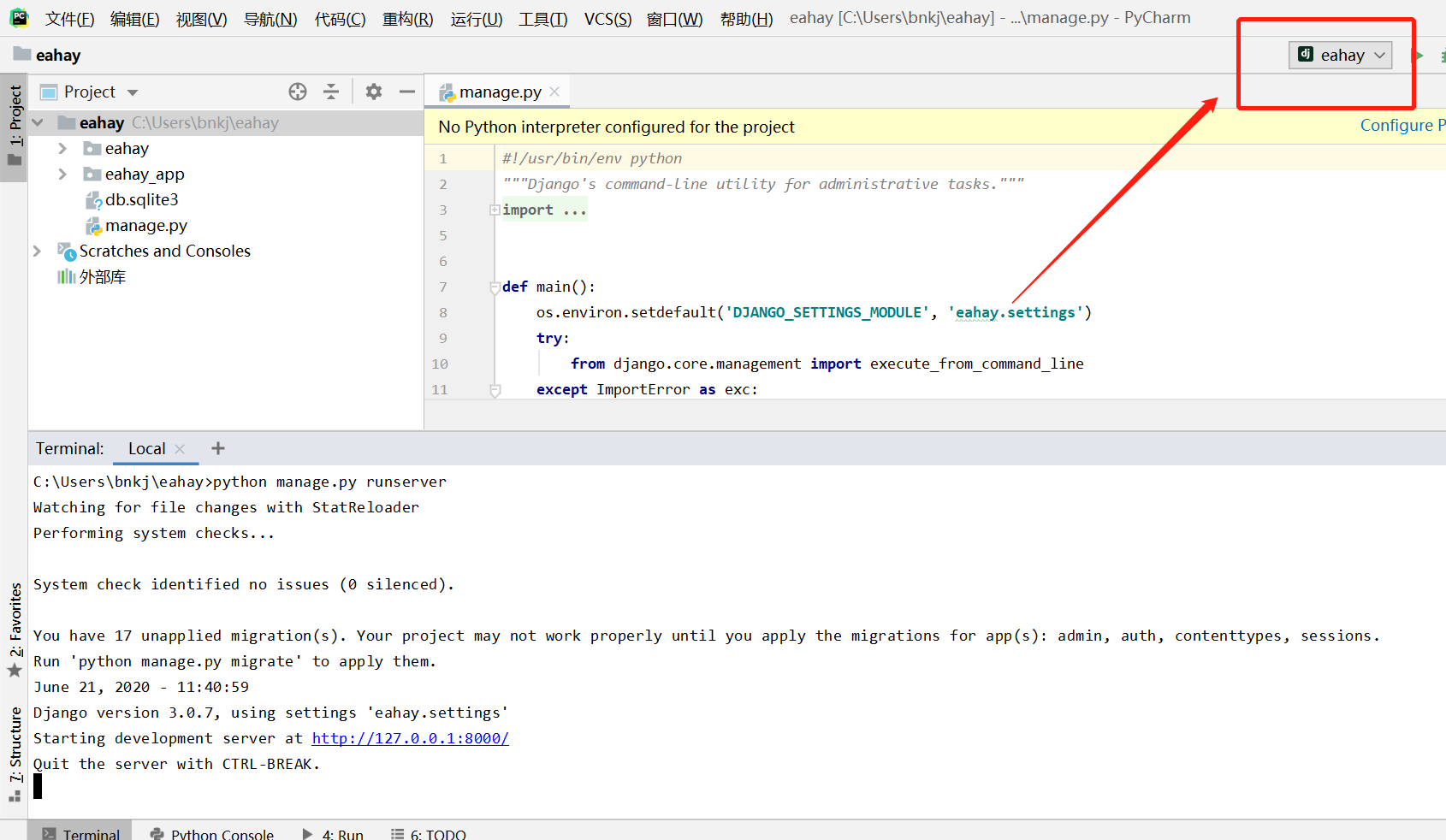This screenshot has height=840, width=1446.
Task: Open Python Console tool window
Action: coord(211,833)
